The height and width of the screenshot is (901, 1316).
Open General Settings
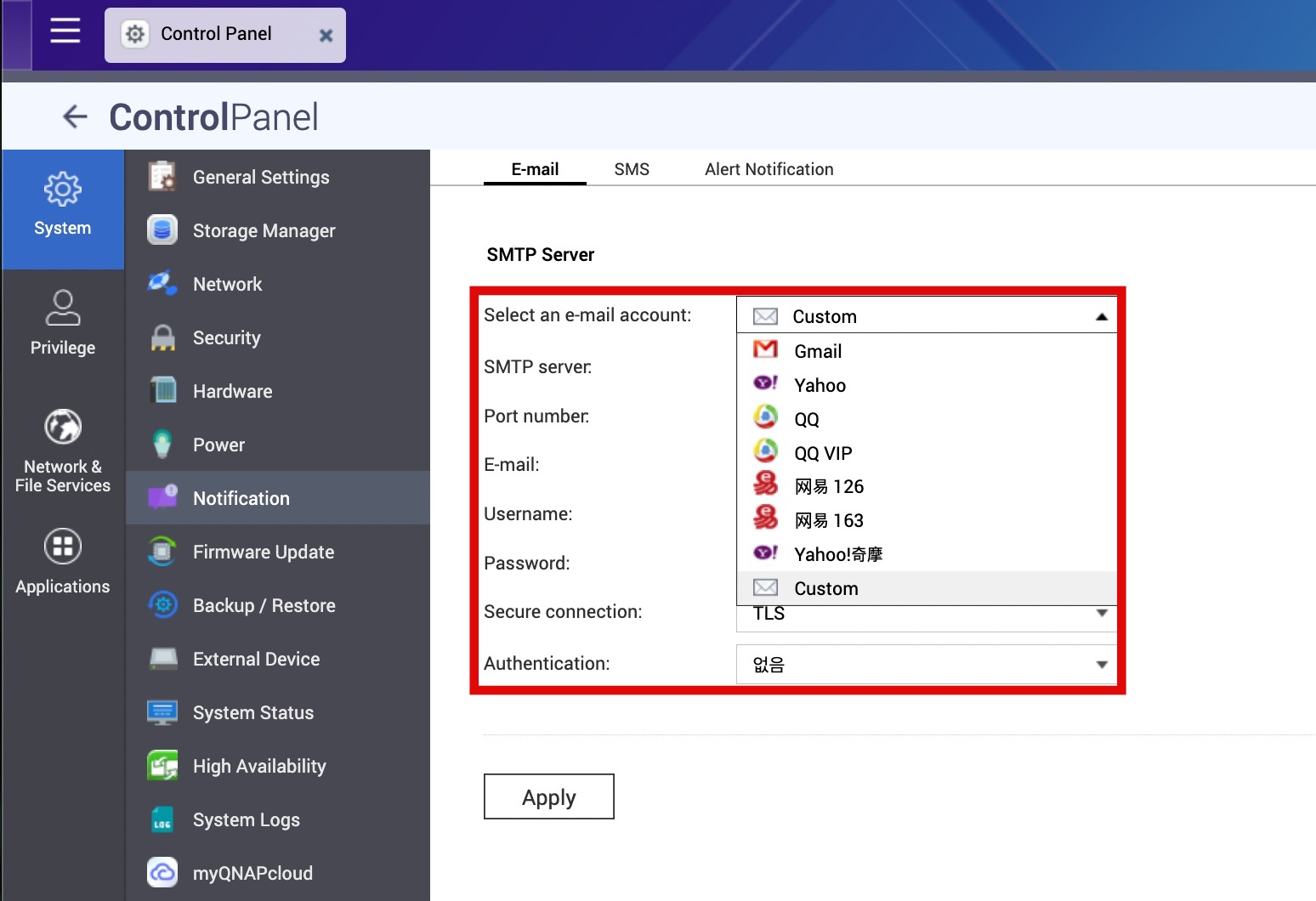pyautogui.click(x=278, y=177)
